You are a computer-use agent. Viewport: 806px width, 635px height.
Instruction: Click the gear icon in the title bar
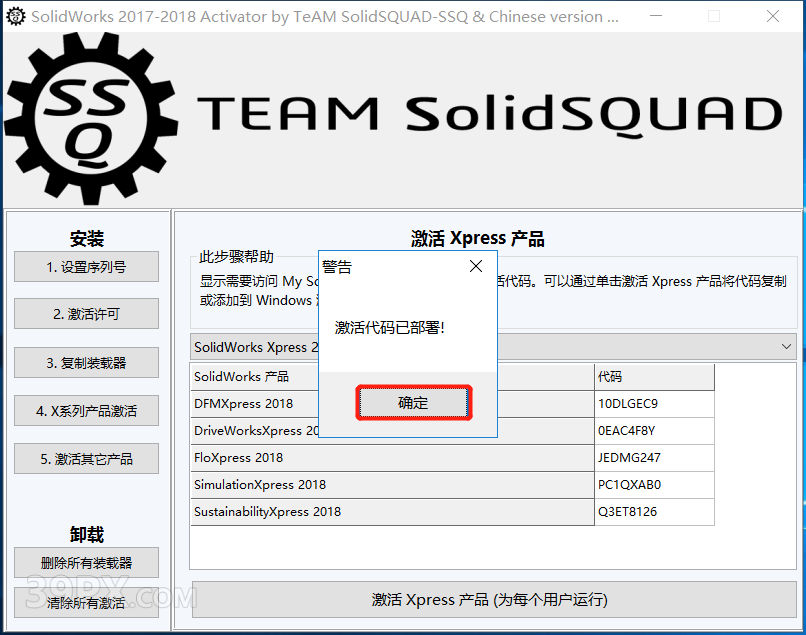tap(15, 16)
